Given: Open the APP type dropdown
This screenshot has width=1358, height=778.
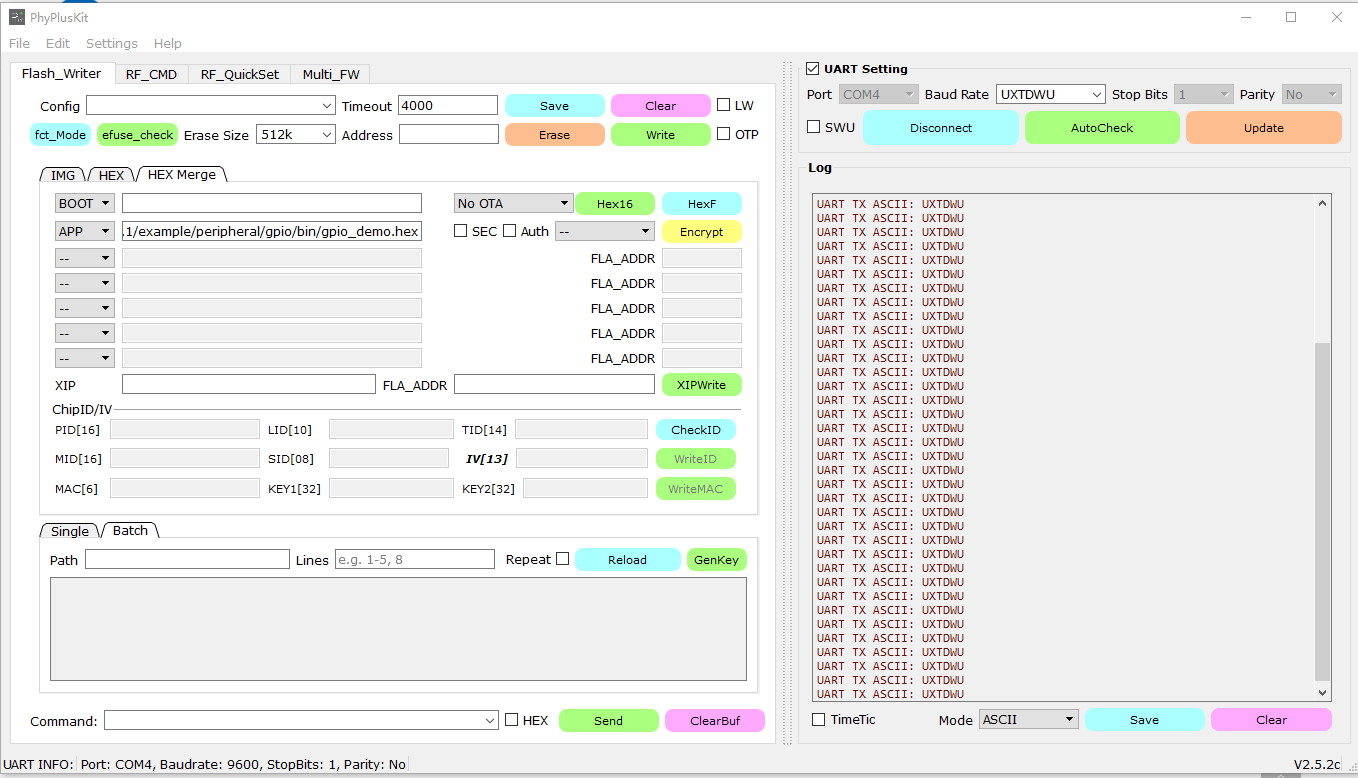Looking at the screenshot, I should (x=85, y=231).
